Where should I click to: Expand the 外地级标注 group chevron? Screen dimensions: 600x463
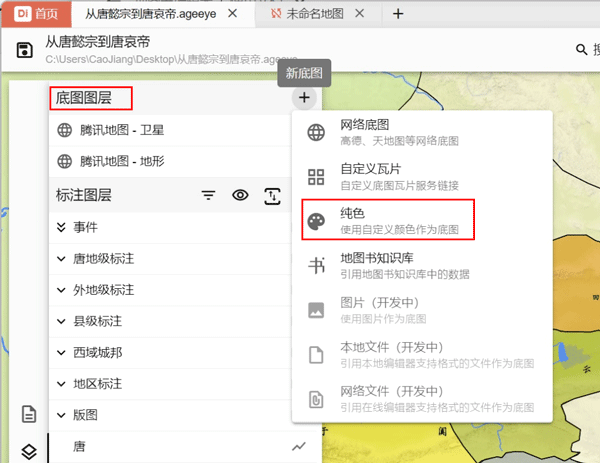click(61, 290)
